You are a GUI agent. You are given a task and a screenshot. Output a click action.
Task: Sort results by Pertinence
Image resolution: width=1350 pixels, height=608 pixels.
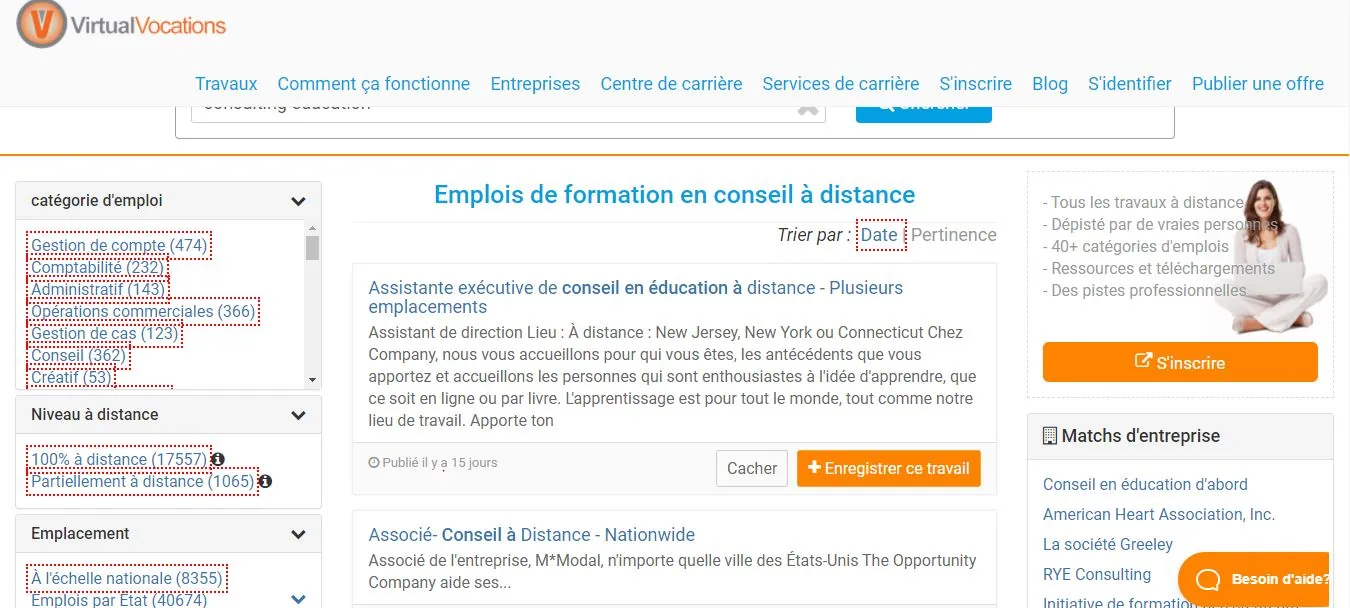point(954,235)
